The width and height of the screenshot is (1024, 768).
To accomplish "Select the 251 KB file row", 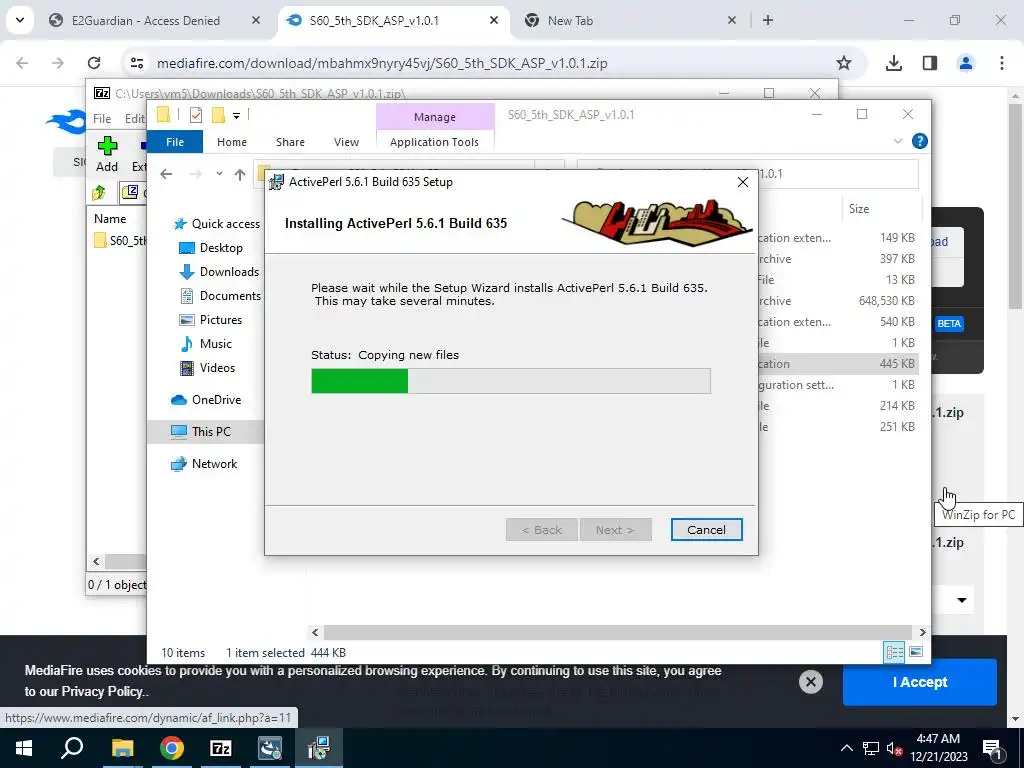I will point(838,427).
